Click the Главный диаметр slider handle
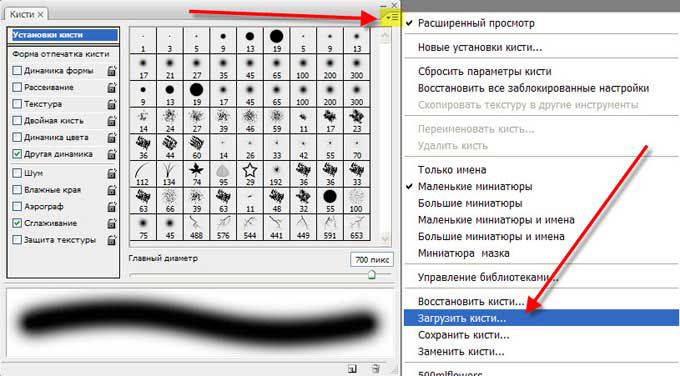This screenshot has height=376, width=680. point(372,275)
